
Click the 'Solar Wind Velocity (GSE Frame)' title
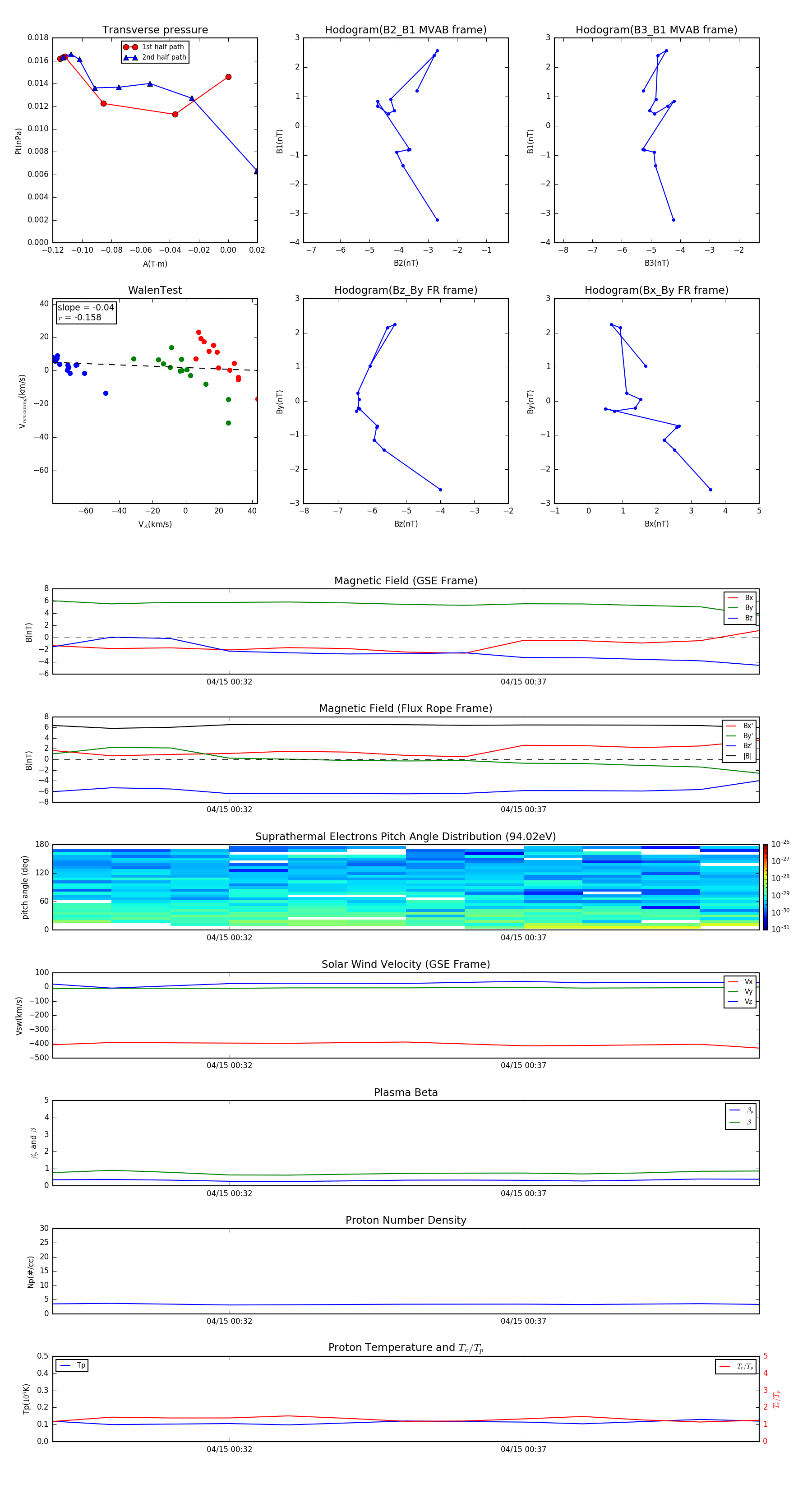click(406, 965)
